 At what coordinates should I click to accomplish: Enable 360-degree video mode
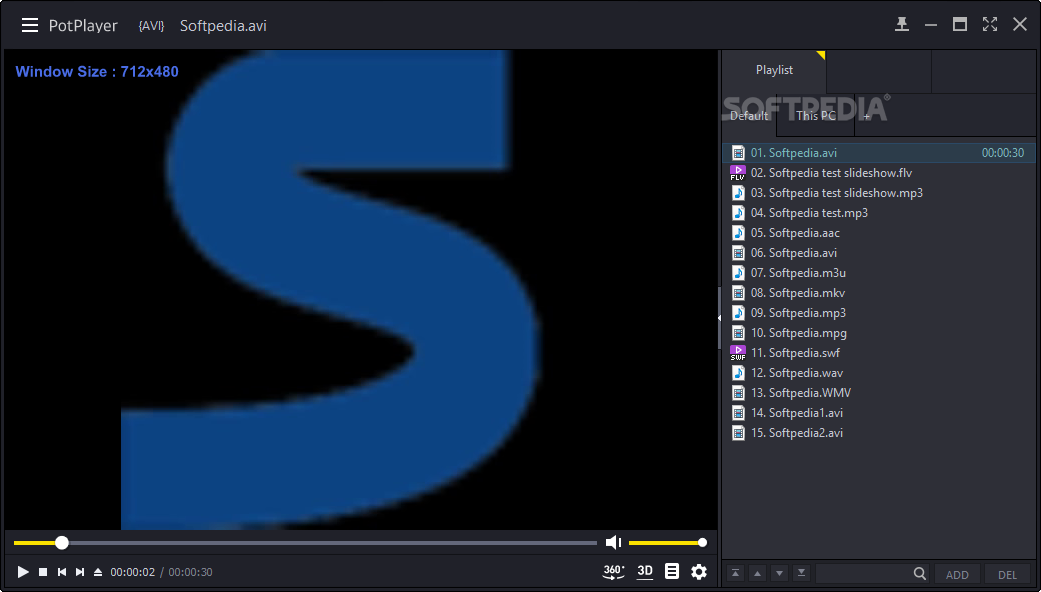pyautogui.click(x=613, y=571)
